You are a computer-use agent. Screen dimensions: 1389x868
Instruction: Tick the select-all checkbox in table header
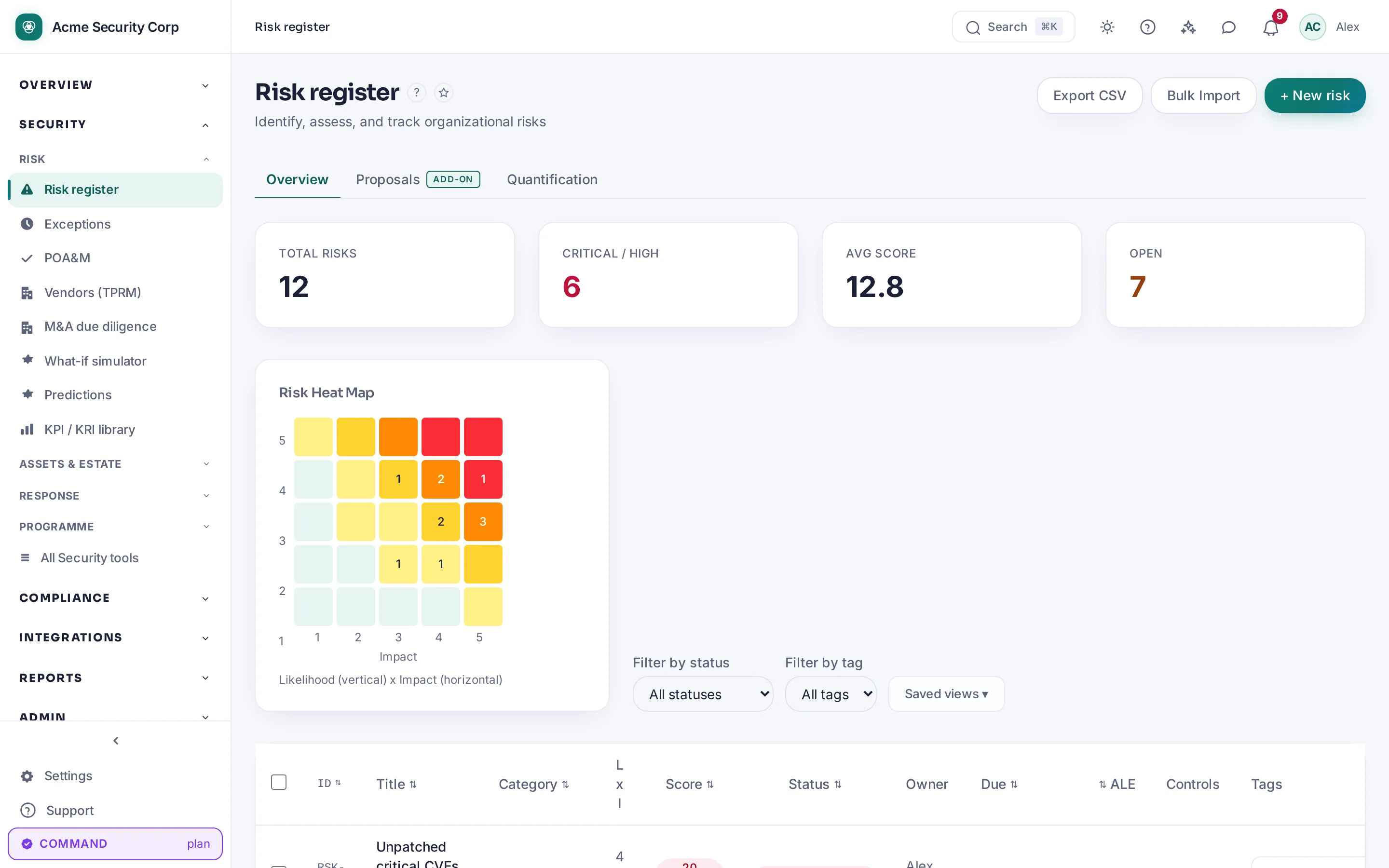(278, 782)
